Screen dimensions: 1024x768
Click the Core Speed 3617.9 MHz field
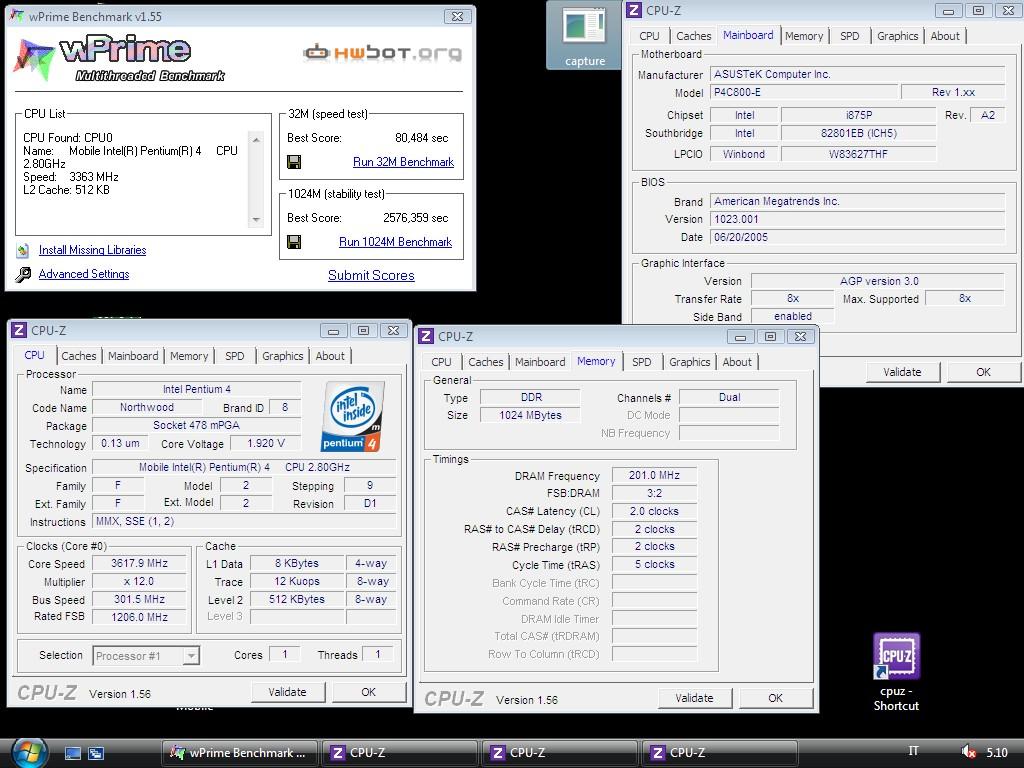(x=139, y=564)
